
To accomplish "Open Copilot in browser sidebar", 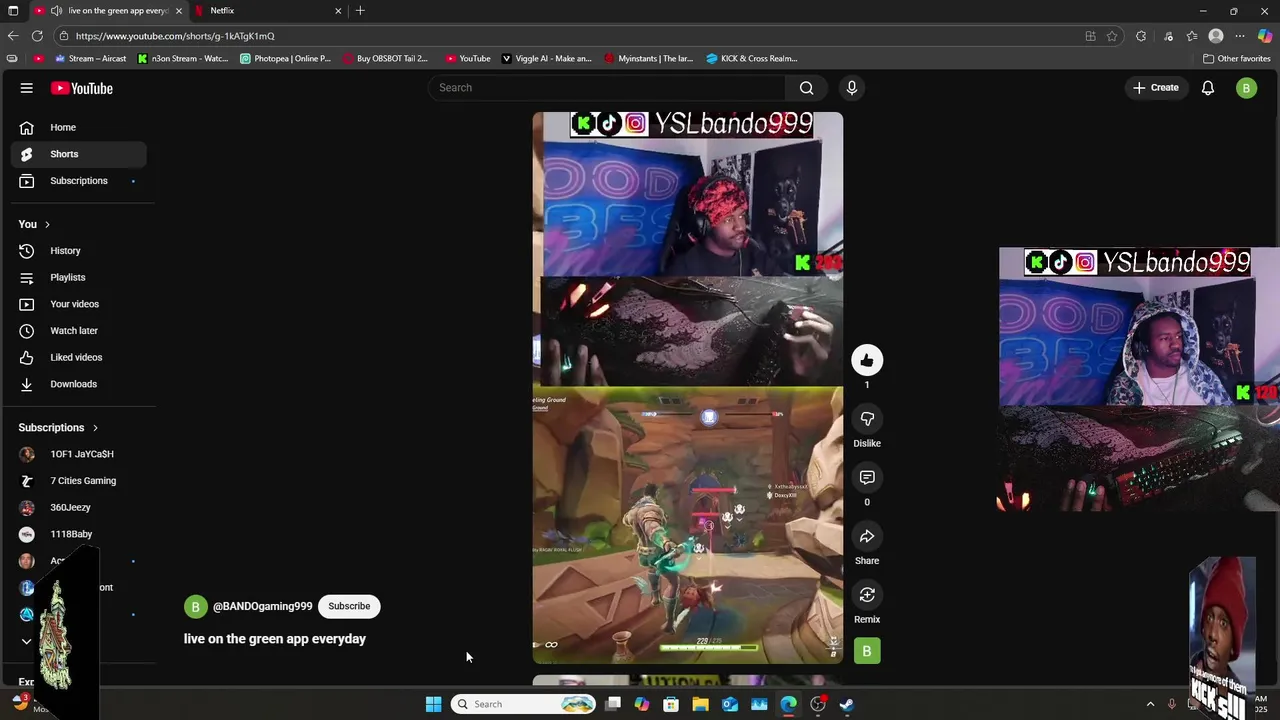I will 1265,36.
